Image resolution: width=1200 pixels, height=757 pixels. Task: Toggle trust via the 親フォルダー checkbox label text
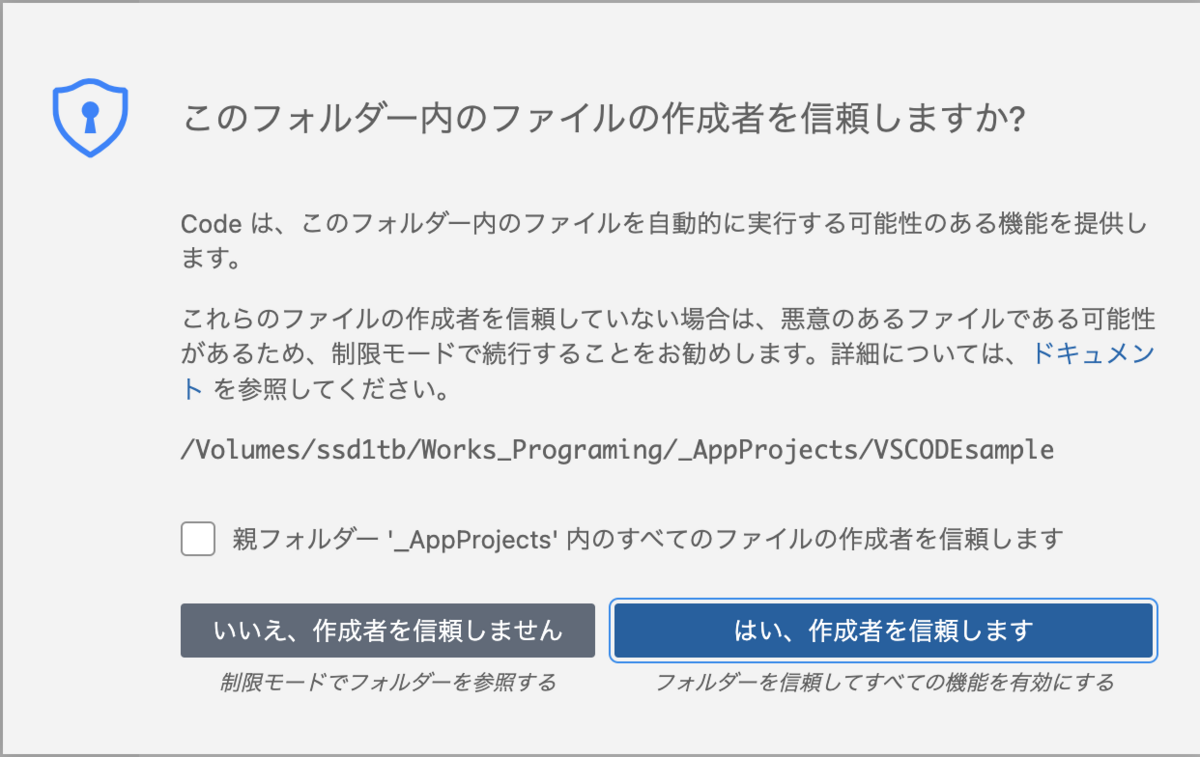click(x=647, y=540)
